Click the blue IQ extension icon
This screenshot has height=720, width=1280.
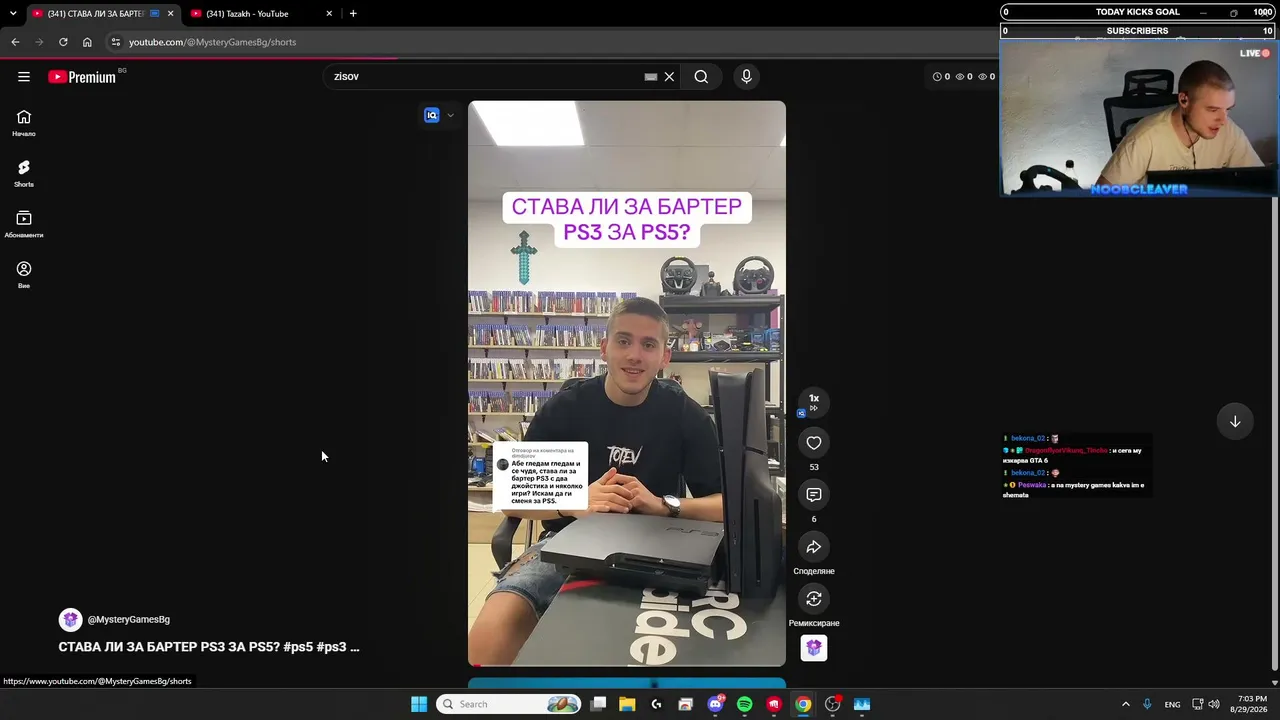[432, 115]
